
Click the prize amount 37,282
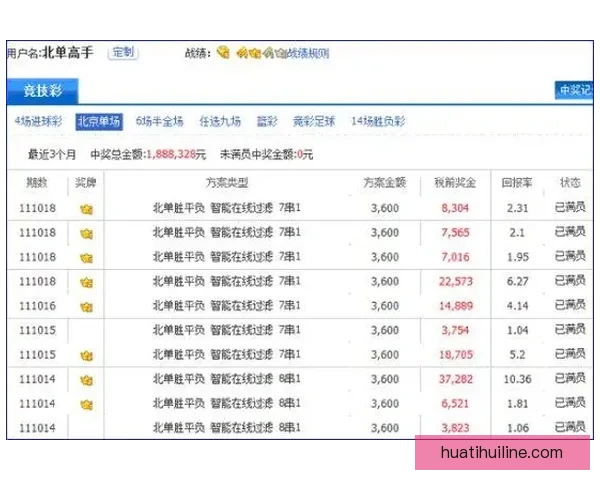[x=456, y=379]
